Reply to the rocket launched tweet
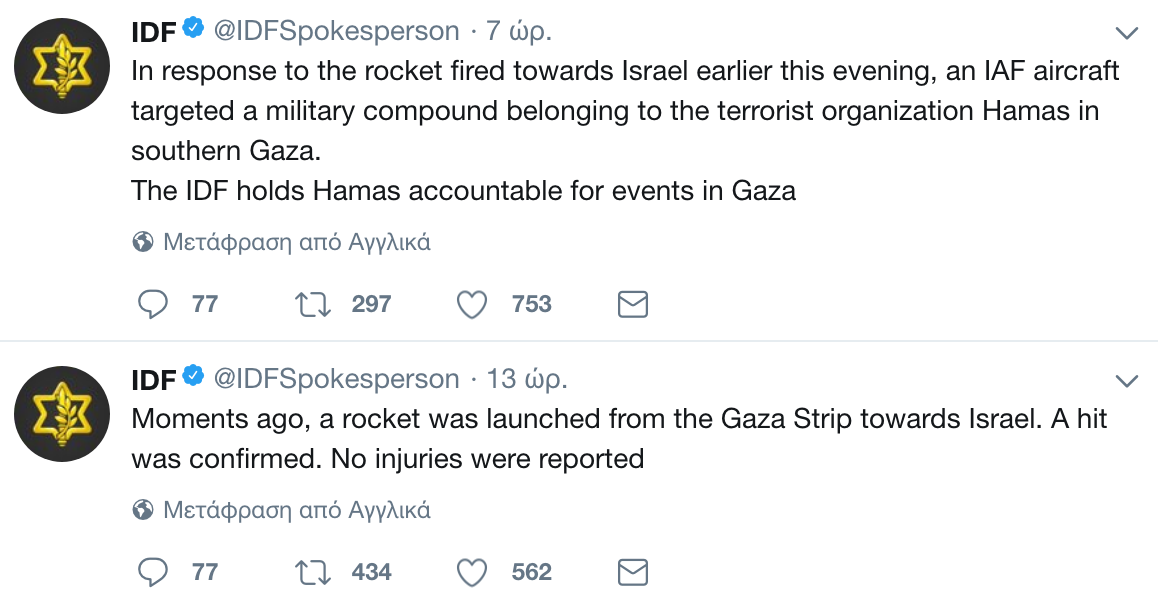 152,572
